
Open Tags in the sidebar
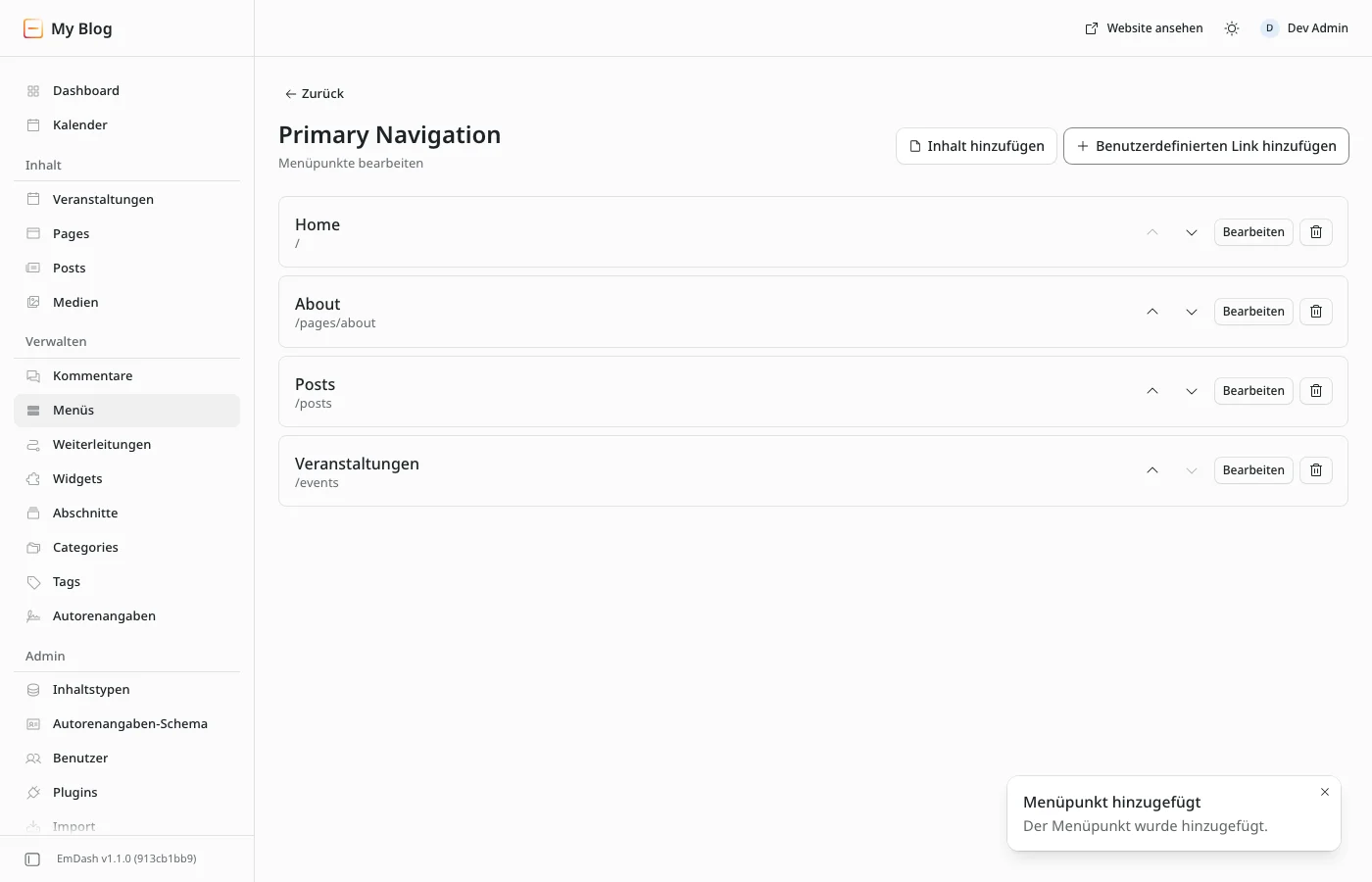click(127, 582)
